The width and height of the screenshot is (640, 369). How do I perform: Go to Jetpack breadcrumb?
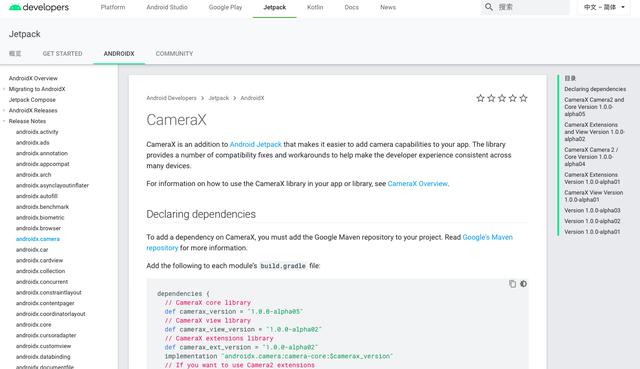pos(219,98)
